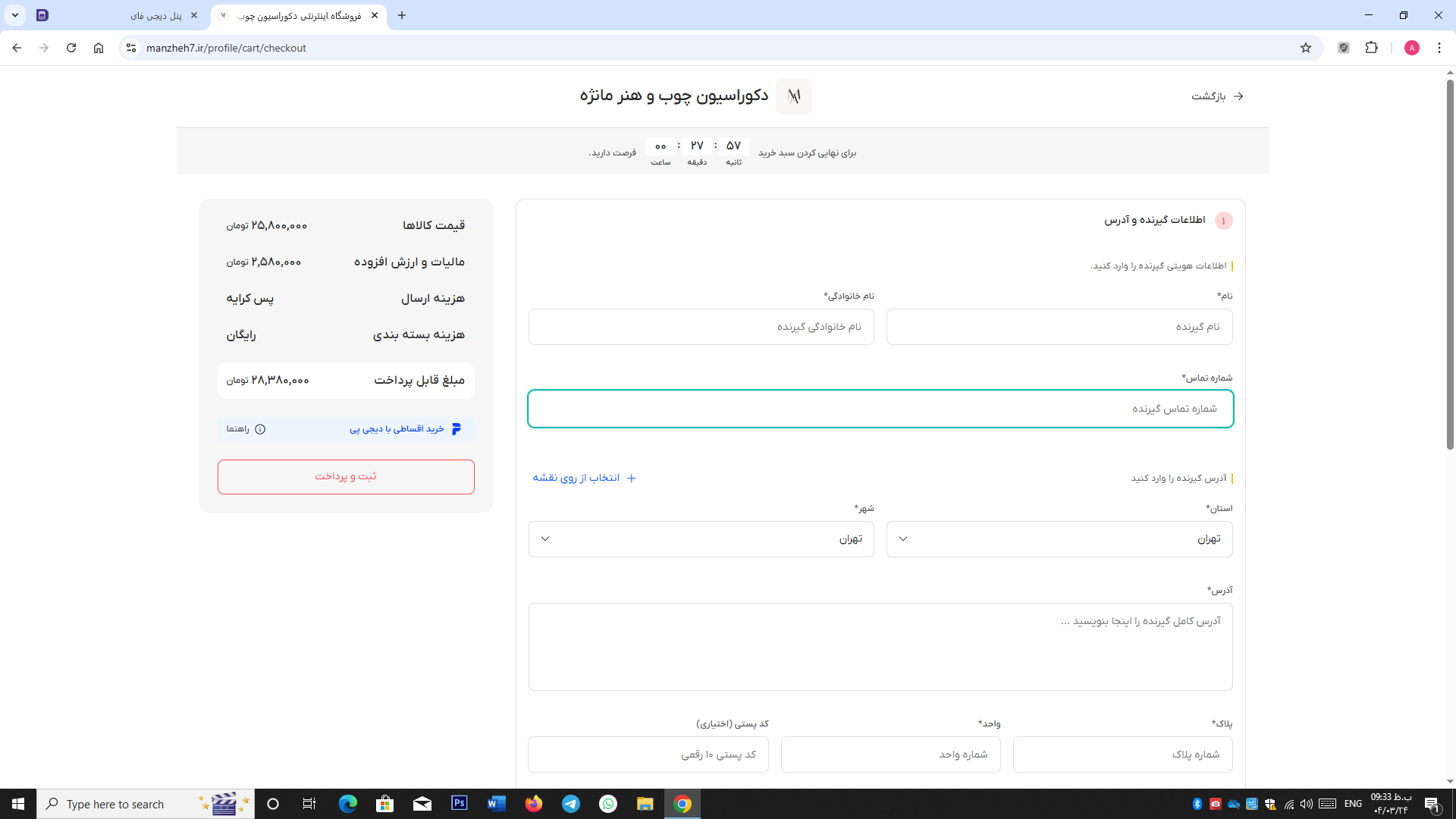Screen dimensions: 1456x819
Task: Open Microsoft Edge from taskbar
Action: tap(348, 804)
